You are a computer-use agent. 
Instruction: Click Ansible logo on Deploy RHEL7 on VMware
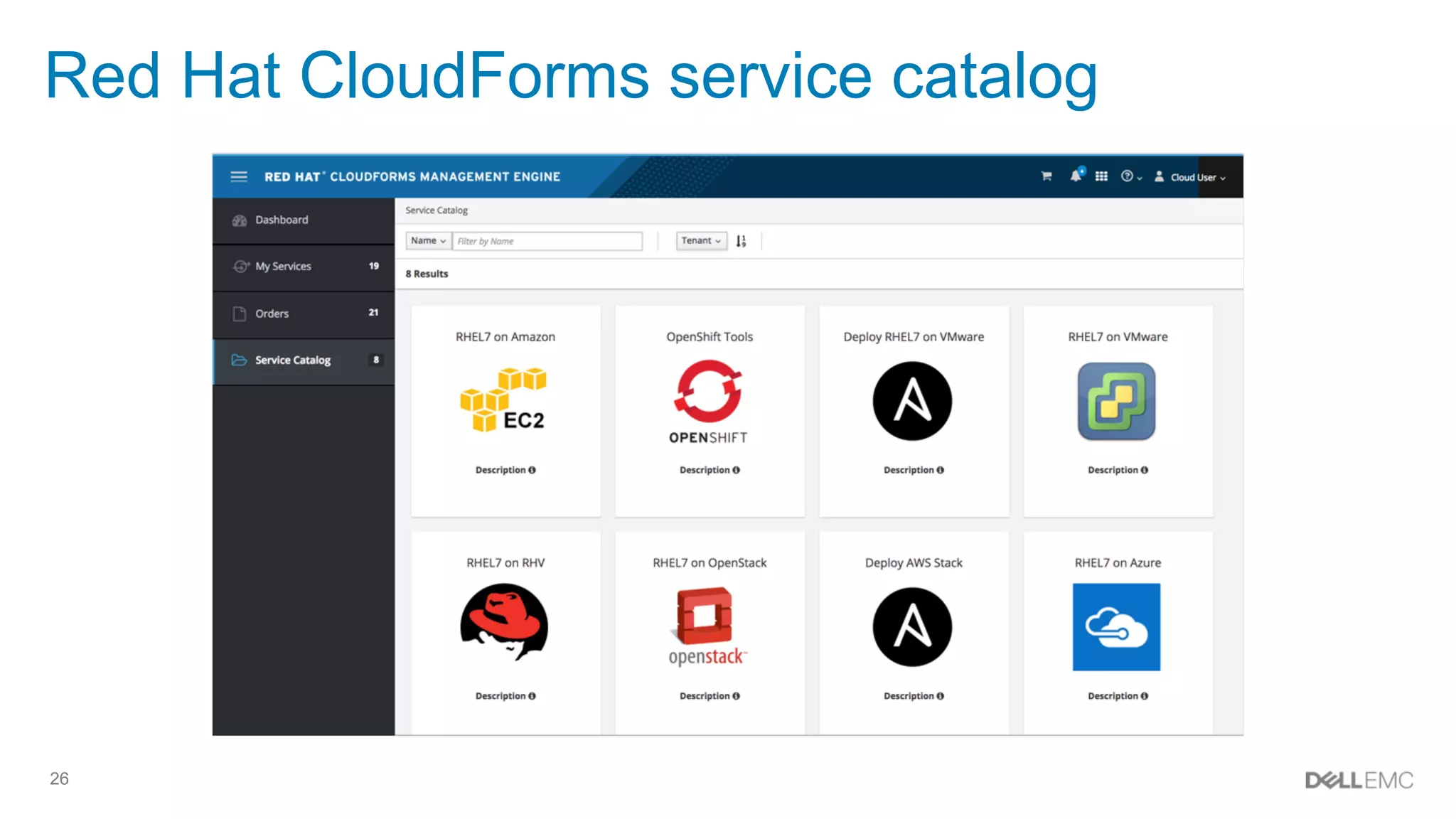point(913,401)
